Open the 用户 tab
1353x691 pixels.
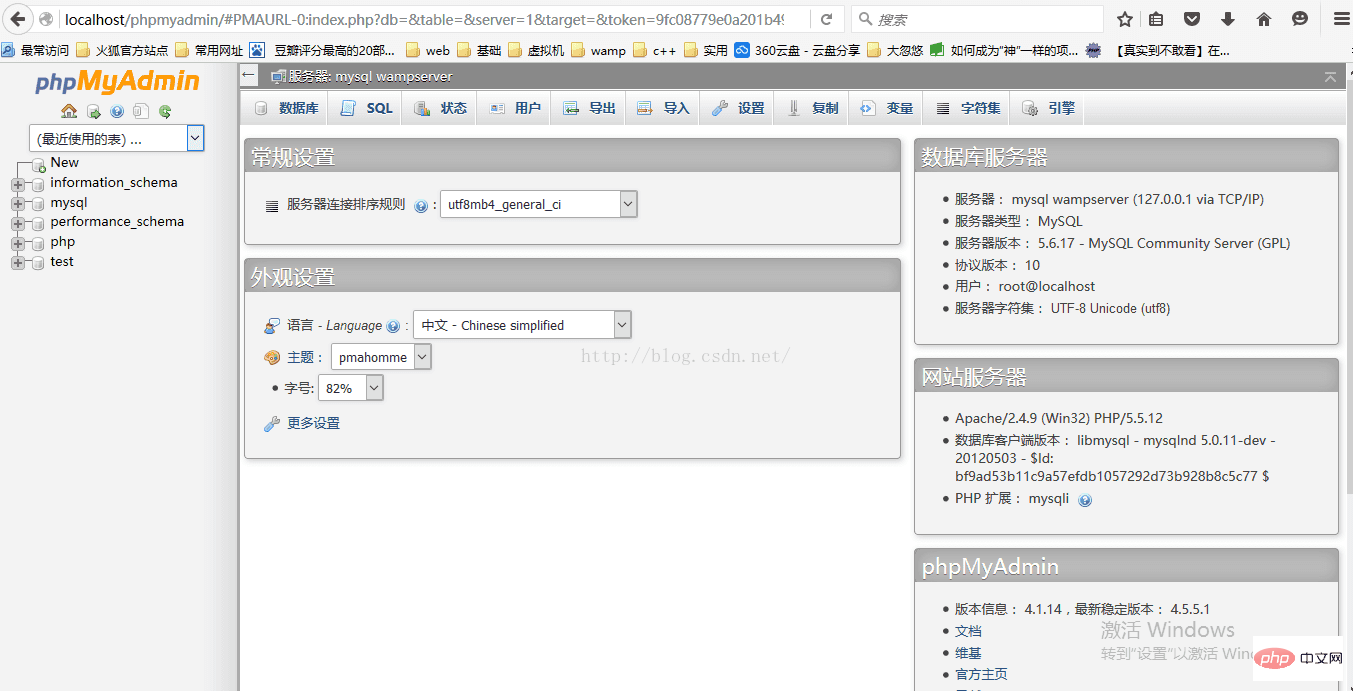(515, 108)
